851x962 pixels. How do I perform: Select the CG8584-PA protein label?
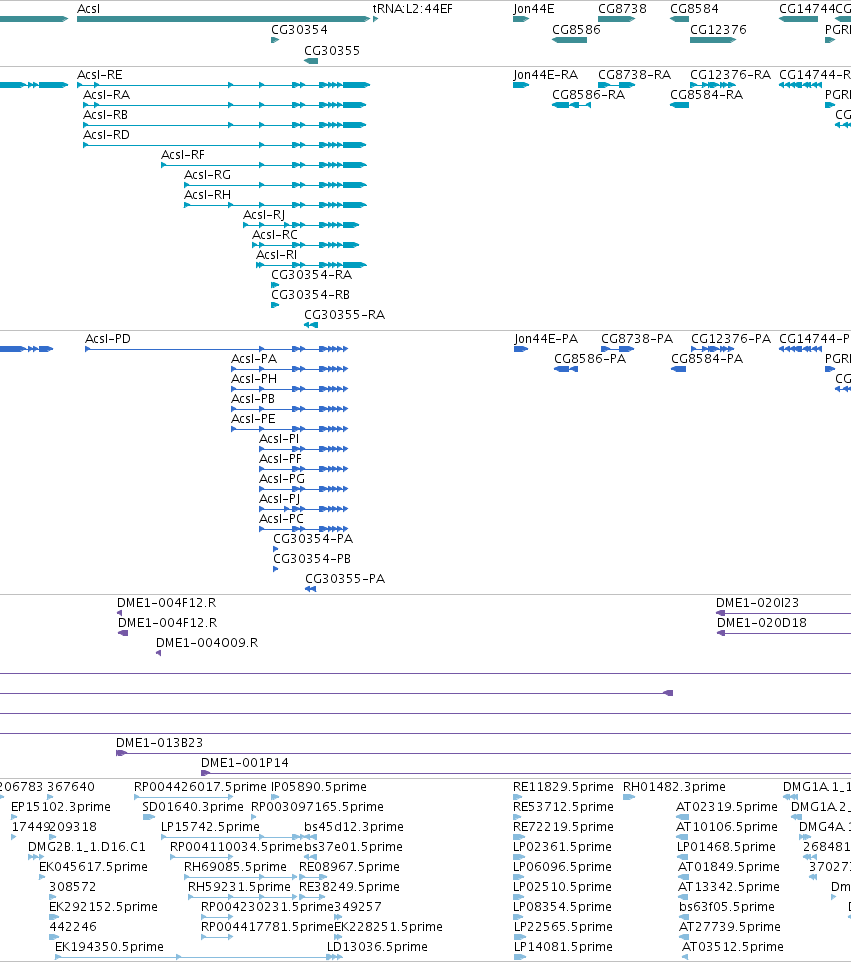707,358
